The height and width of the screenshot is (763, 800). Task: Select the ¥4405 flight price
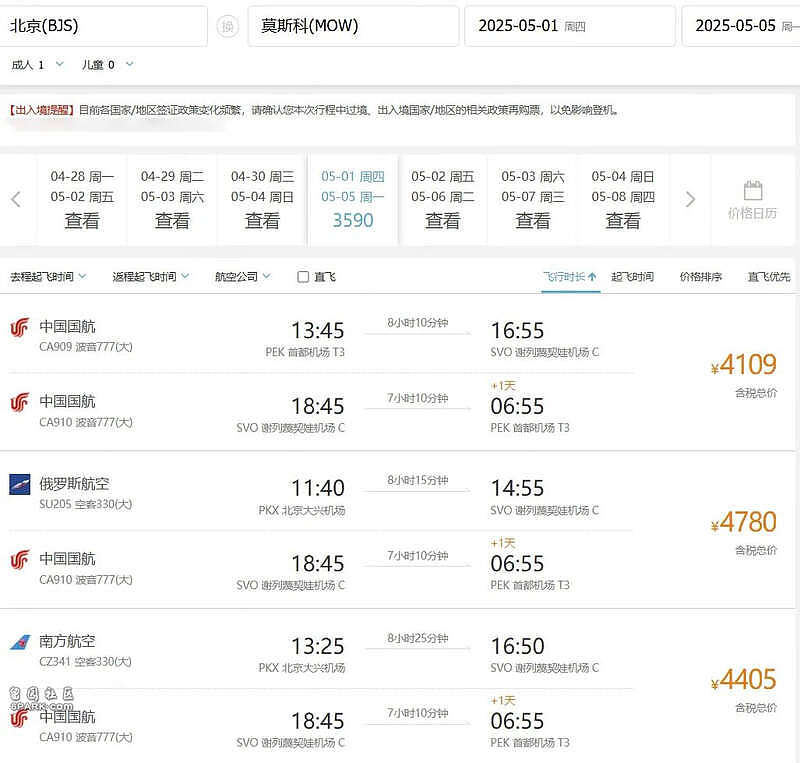coord(743,680)
